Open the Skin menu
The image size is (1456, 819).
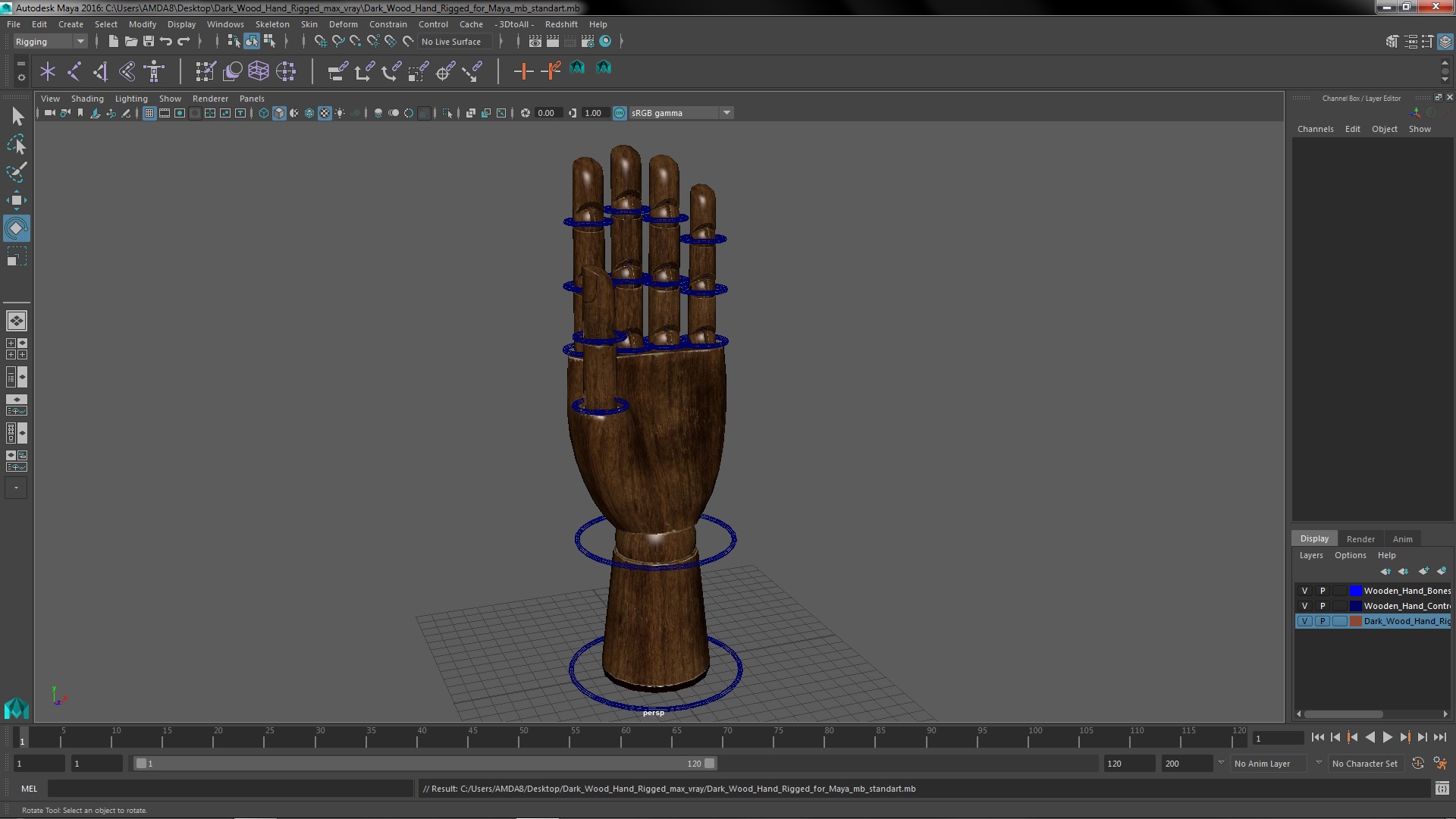tap(310, 23)
